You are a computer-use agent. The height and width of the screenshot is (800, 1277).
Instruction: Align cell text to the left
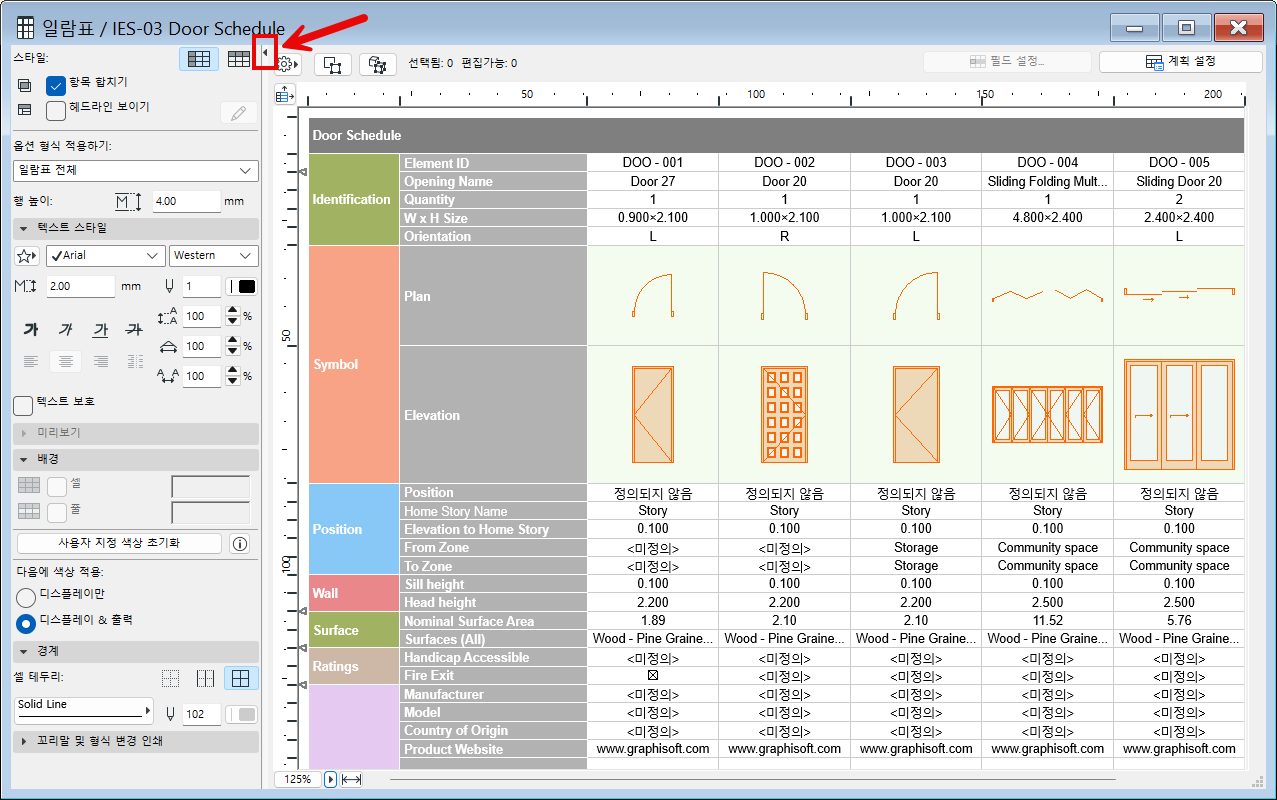pyautogui.click(x=31, y=361)
